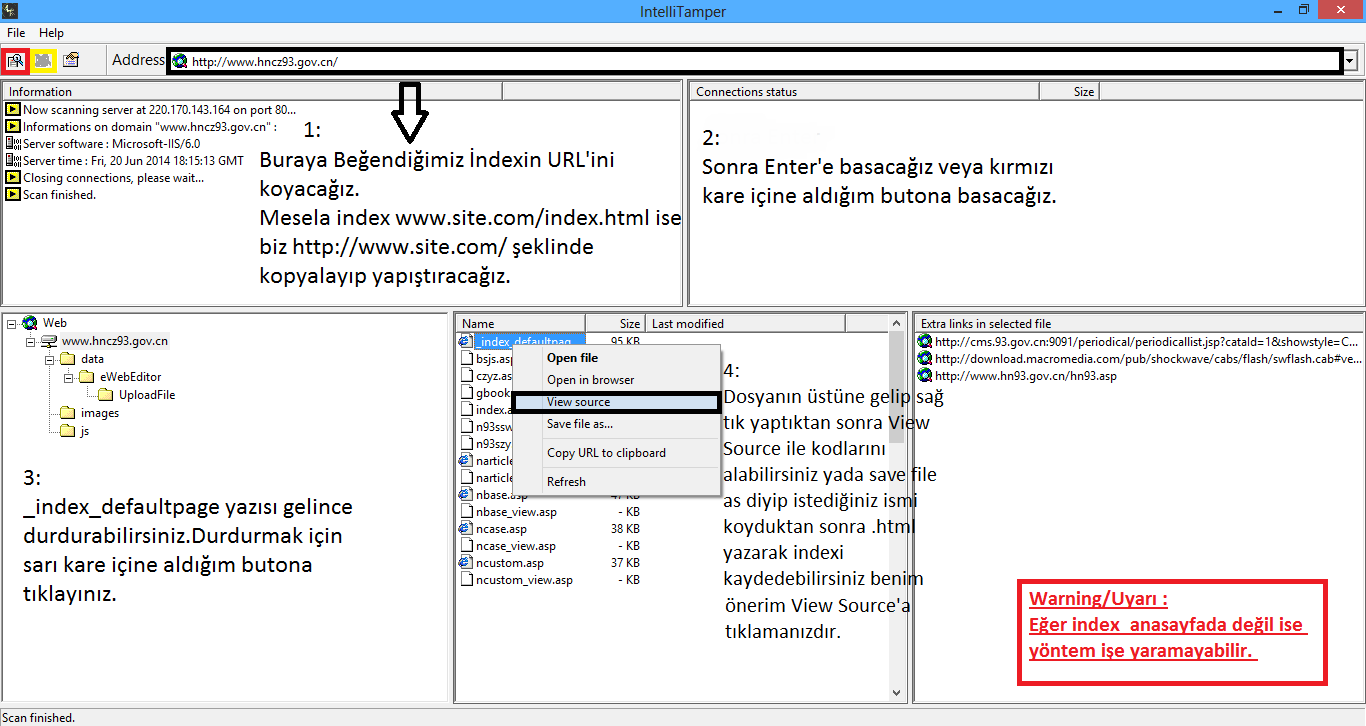This screenshot has height=726, width=1366.
Task: Sort files by Name column header
Action: (x=520, y=323)
